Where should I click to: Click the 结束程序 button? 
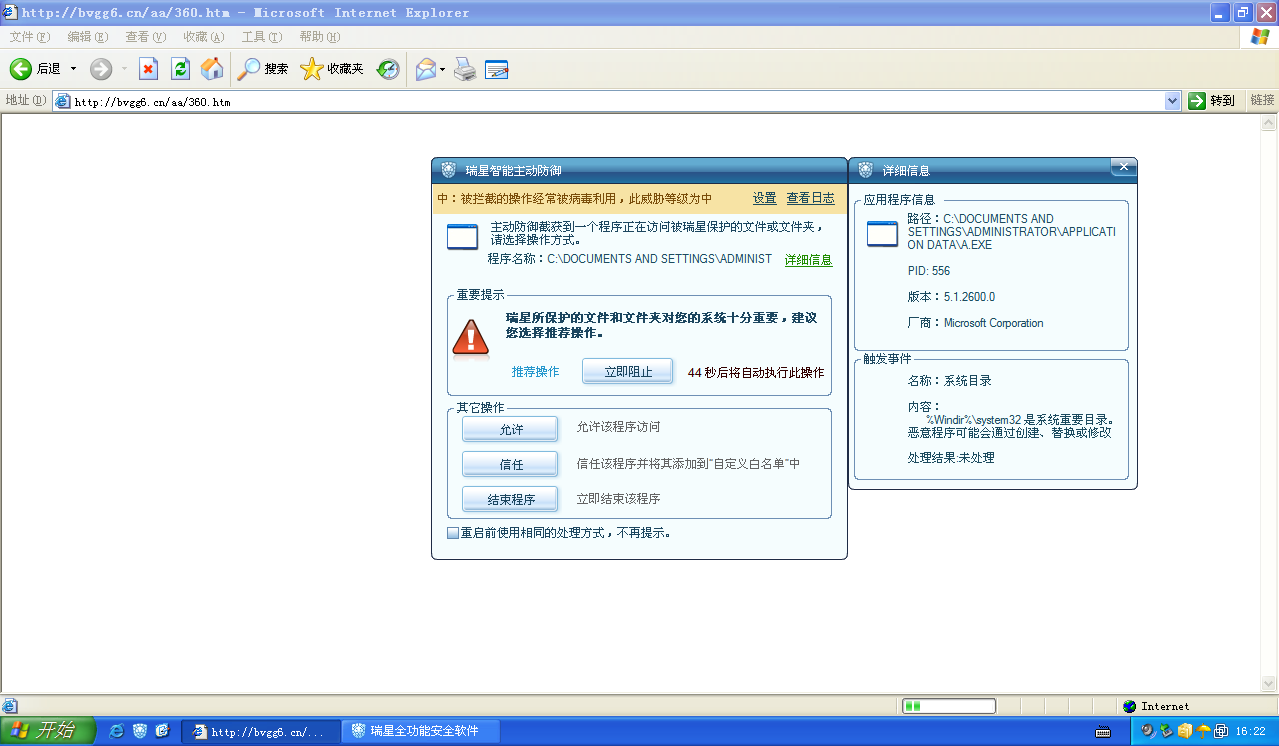[510, 499]
